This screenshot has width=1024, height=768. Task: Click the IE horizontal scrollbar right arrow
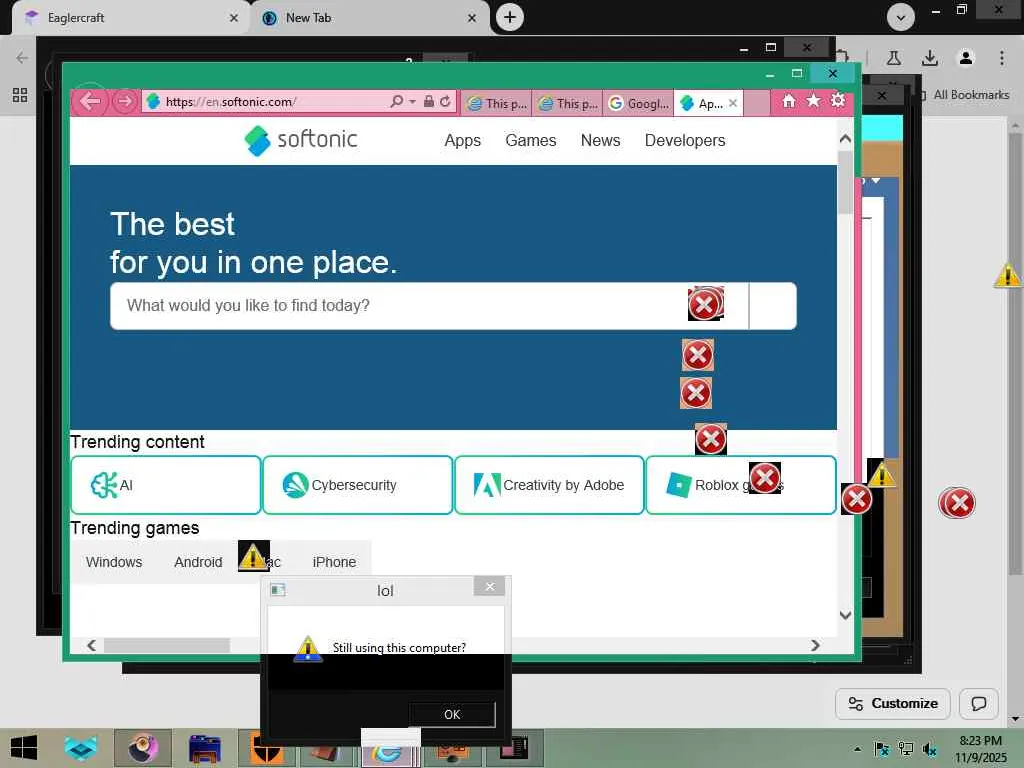pyautogui.click(x=815, y=645)
